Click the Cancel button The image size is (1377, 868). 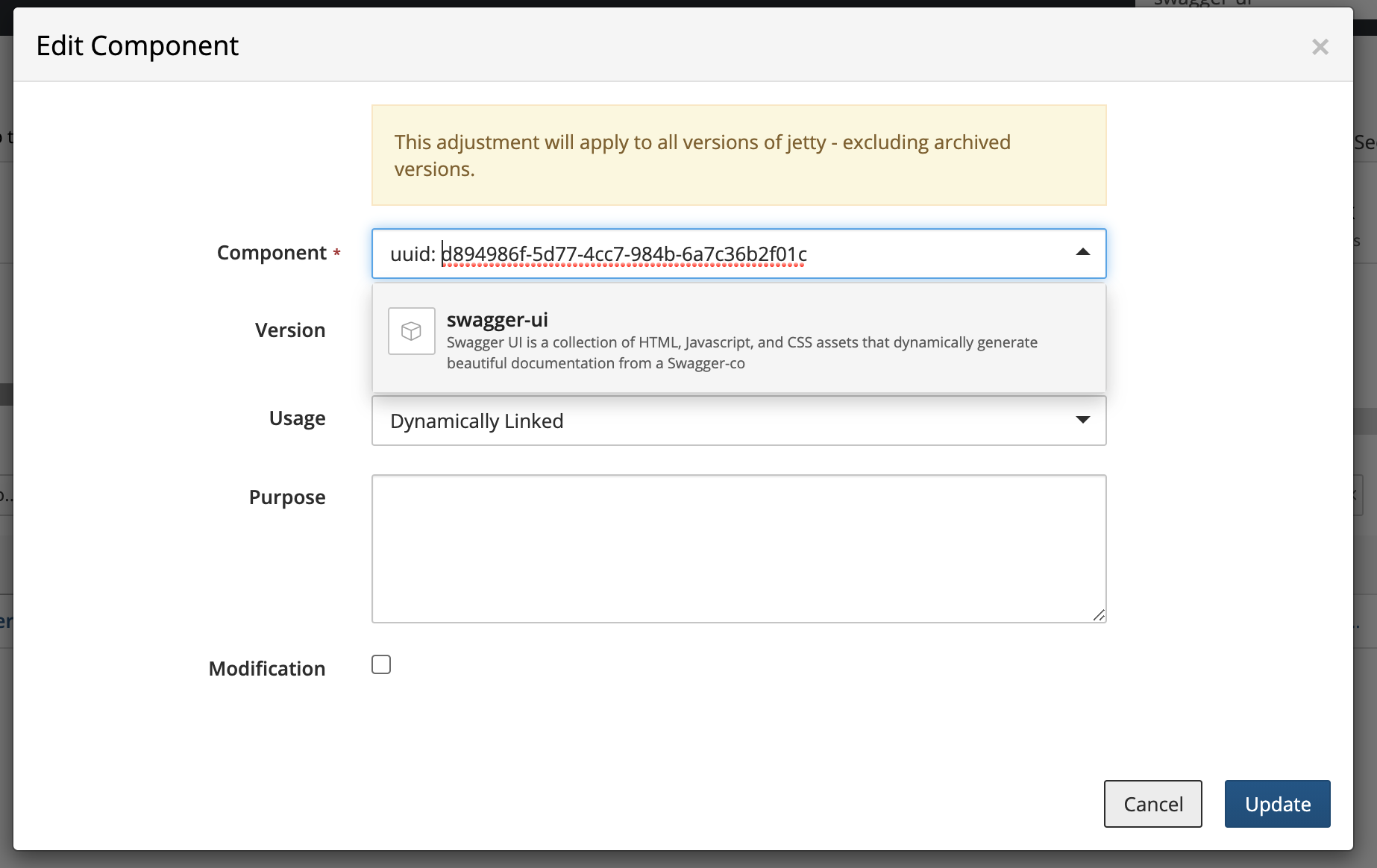click(x=1152, y=804)
